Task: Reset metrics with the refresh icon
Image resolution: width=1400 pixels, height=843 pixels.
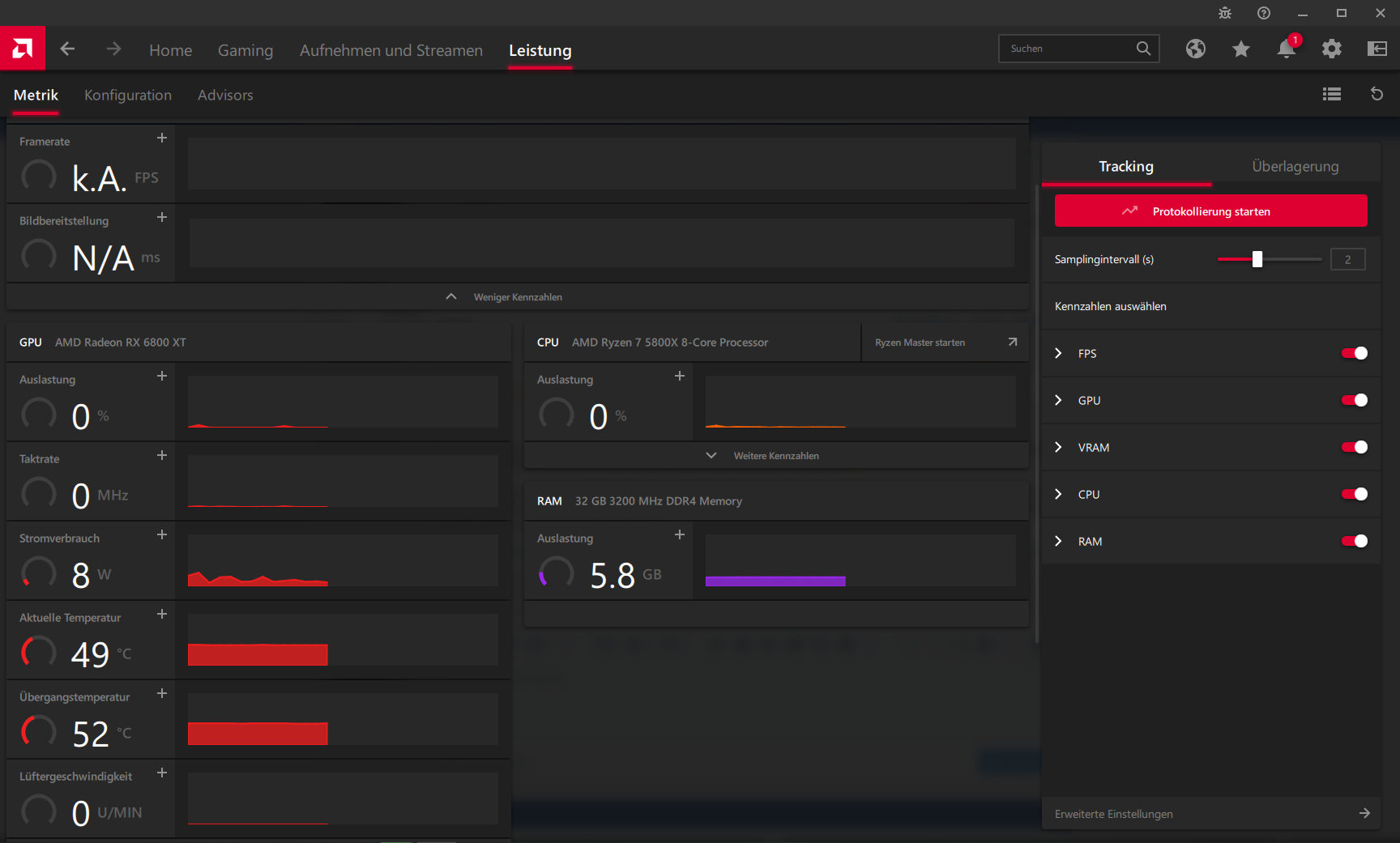Action: 1377,94
